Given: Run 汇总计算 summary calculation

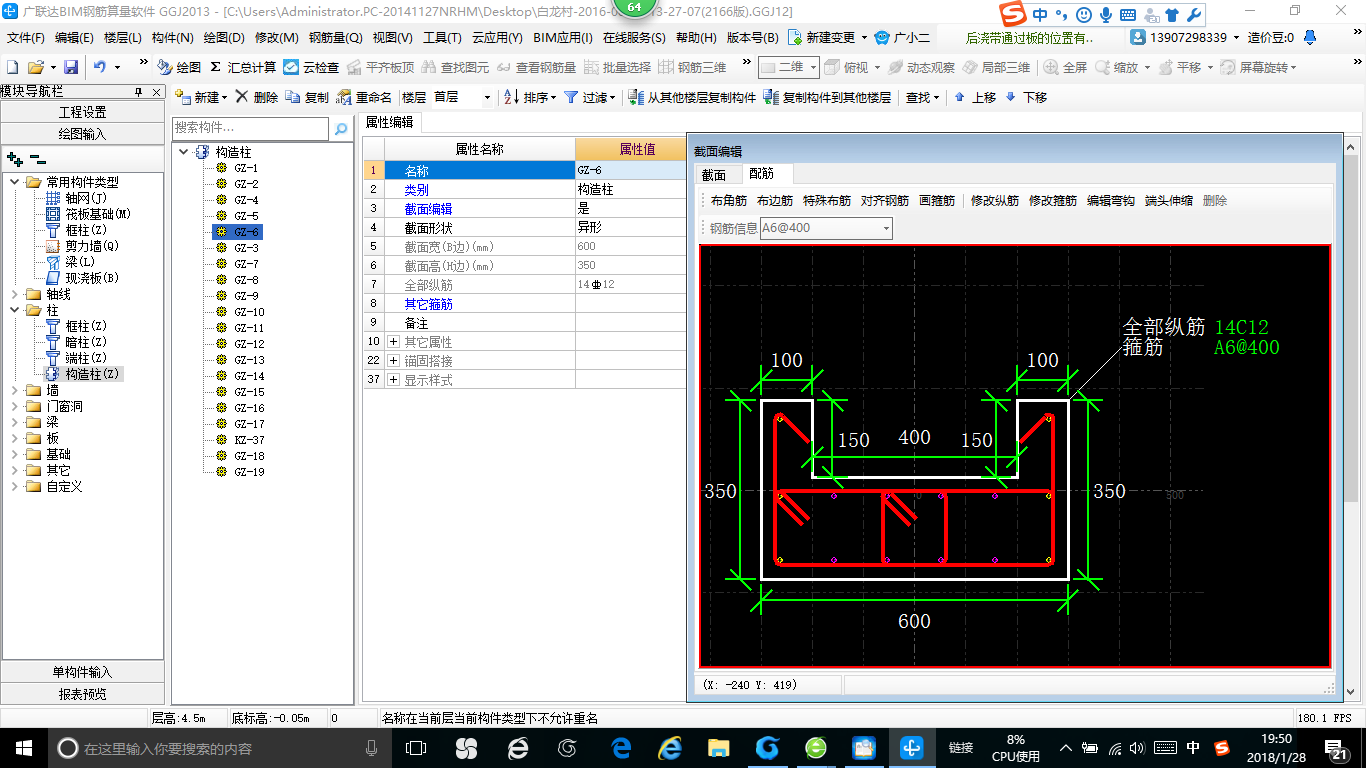Looking at the screenshot, I should click(x=243, y=67).
